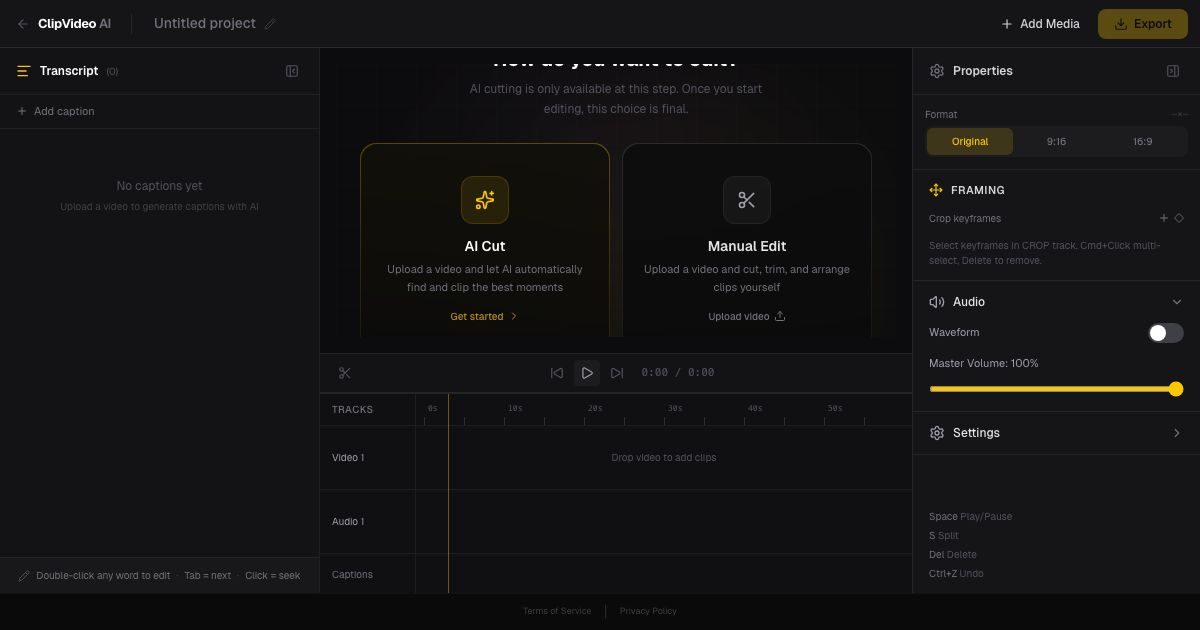Expand the Settings section
The image size is (1200, 630).
pos(1177,433)
